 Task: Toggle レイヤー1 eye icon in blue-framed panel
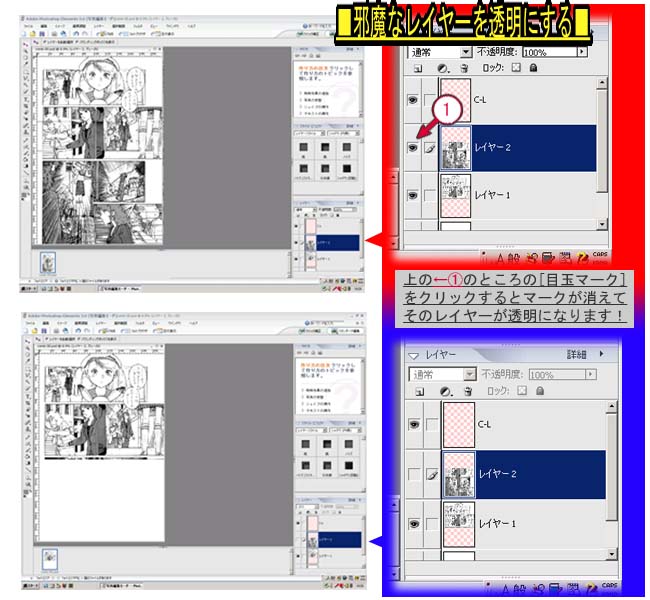pyautogui.click(x=415, y=524)
